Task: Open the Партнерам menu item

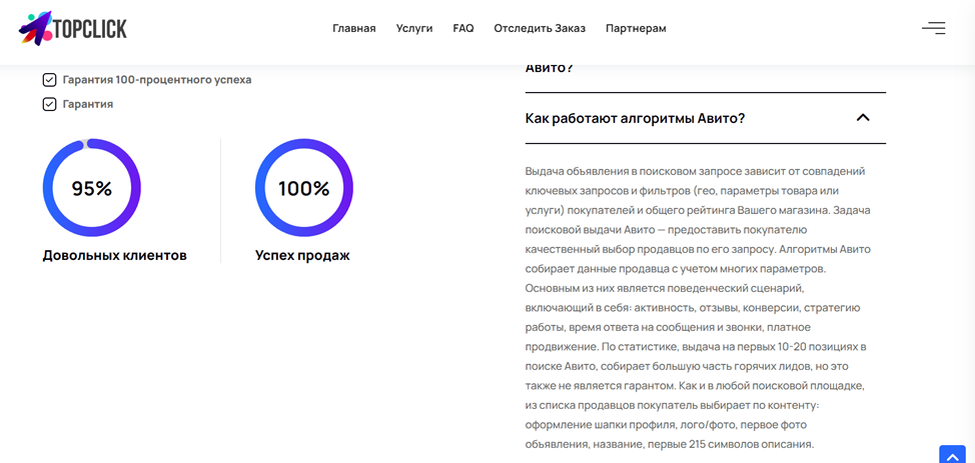Action: pos(636,28)
